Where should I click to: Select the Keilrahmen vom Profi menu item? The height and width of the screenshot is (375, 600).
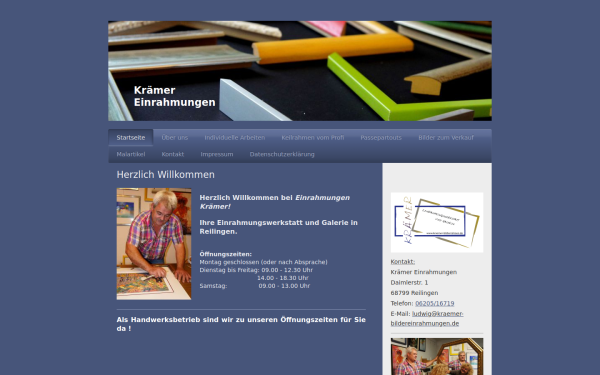(x=313, y=138)
